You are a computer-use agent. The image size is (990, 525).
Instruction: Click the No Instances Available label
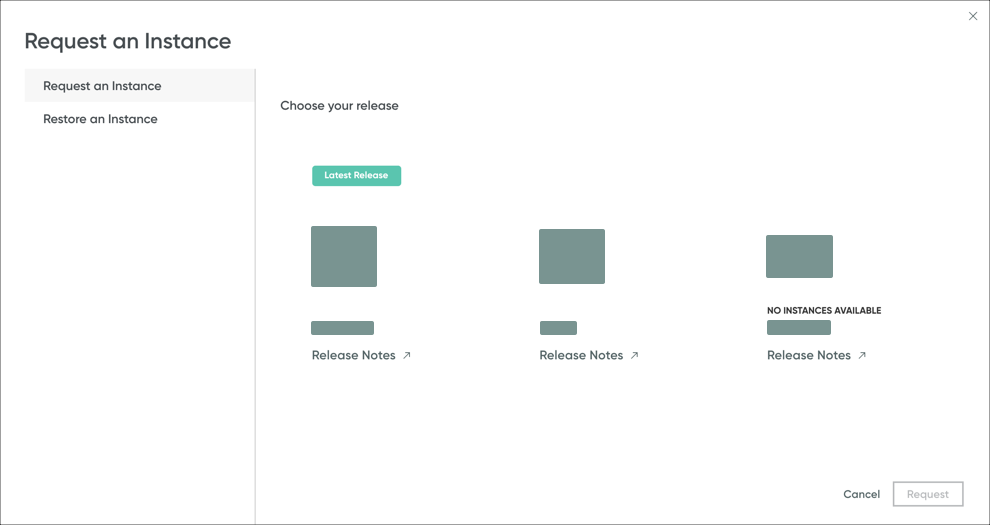824,311
